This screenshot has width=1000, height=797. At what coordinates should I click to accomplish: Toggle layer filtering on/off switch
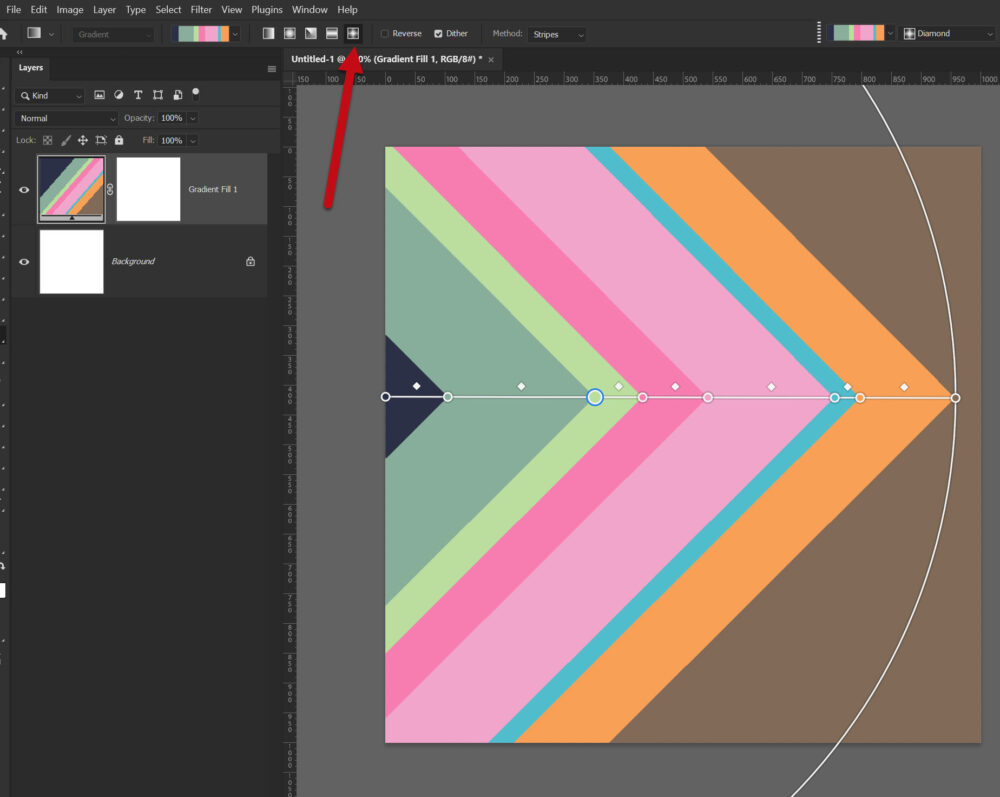click(x=196, y=94)
